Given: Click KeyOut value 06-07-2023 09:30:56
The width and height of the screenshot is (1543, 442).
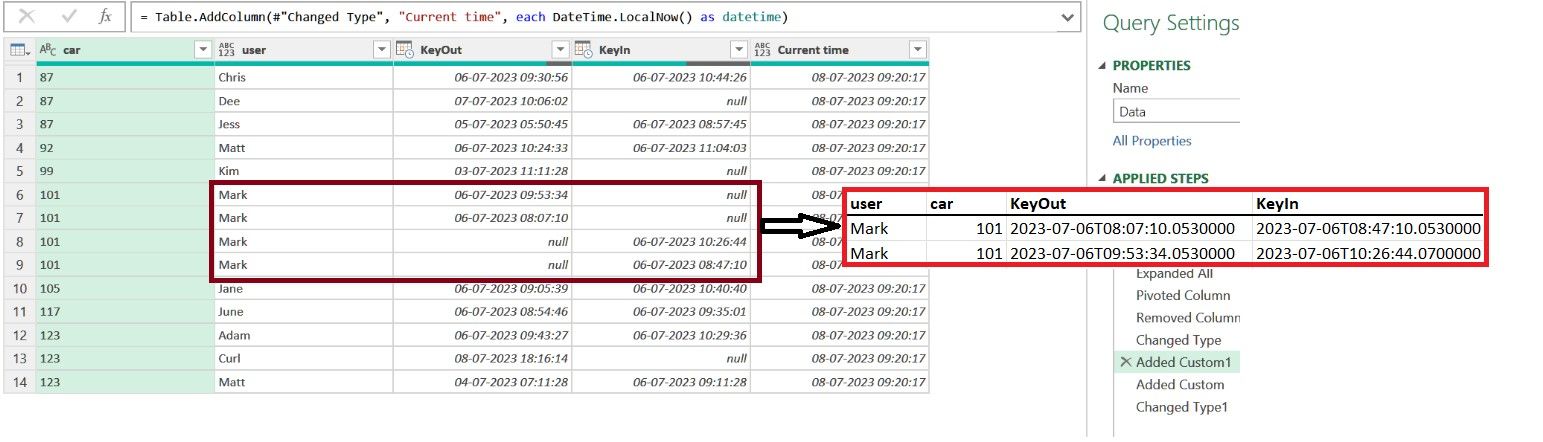Looking at the screenshot, I should 482,77.
